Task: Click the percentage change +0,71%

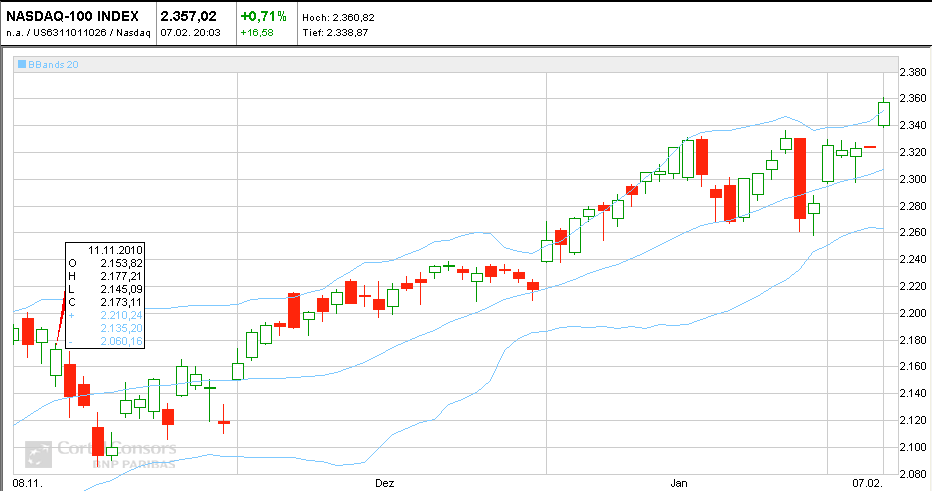Action: [x=263, y=16]
